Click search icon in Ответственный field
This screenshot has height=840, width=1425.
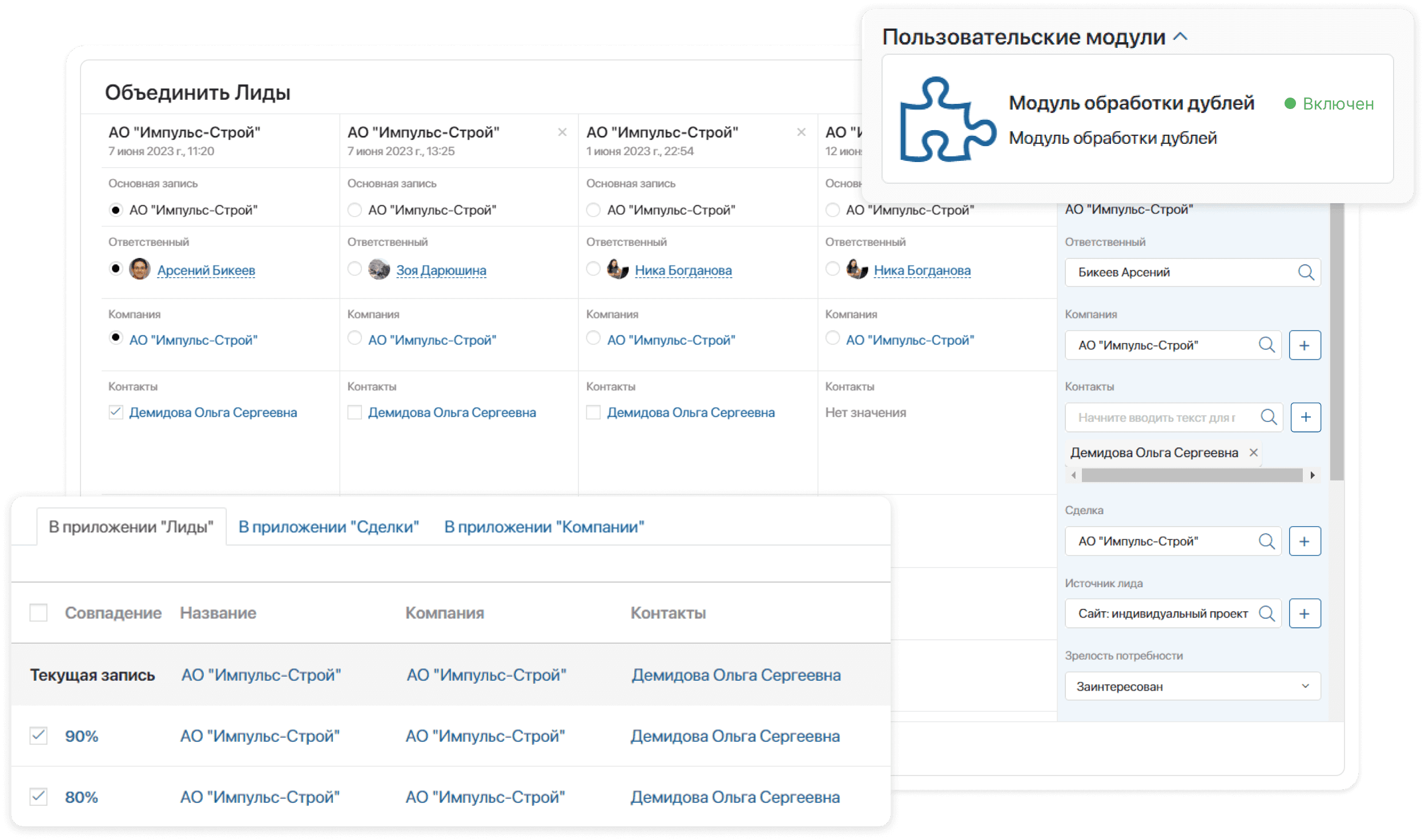1306,272
